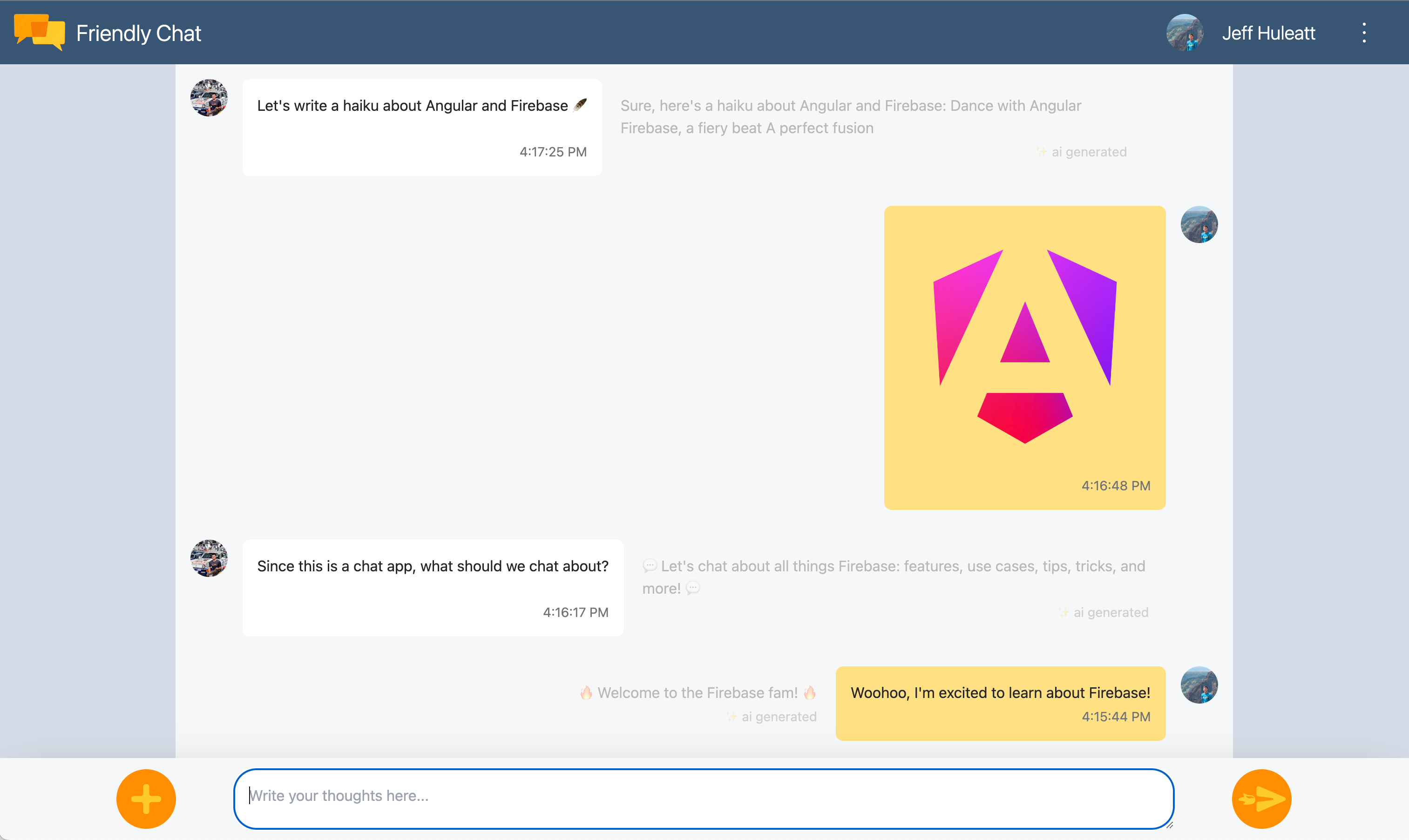Click the send message arrow button

[x=1261, y=797]
